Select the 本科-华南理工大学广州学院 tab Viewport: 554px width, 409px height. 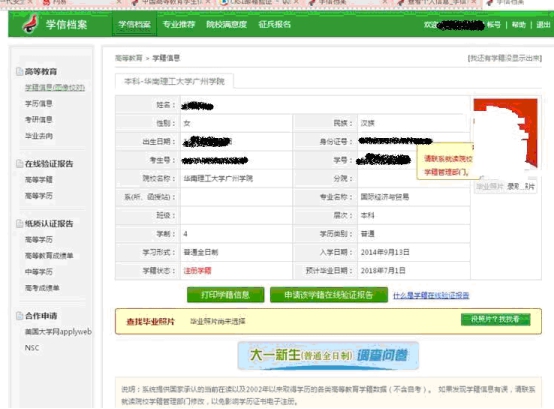click(174, 81)
